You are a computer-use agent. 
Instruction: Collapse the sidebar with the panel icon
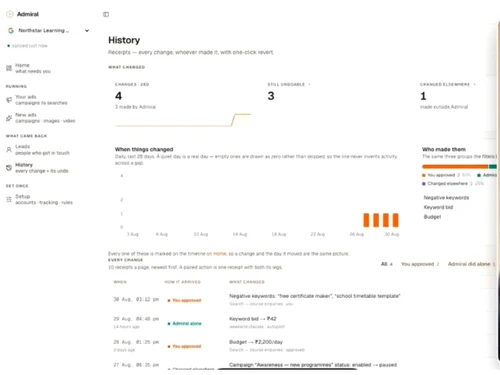point(106,14)
